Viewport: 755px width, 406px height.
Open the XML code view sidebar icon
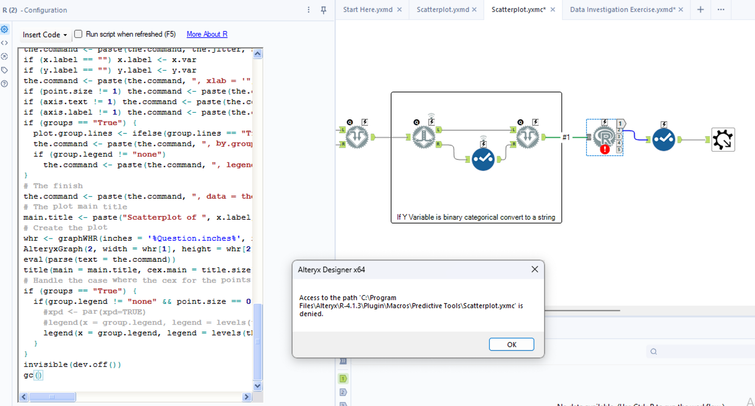[x=5, y=43]
